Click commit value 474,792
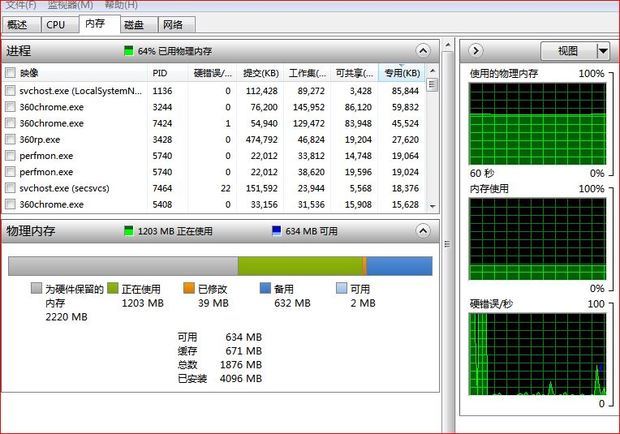 click(x=261, y=140)
